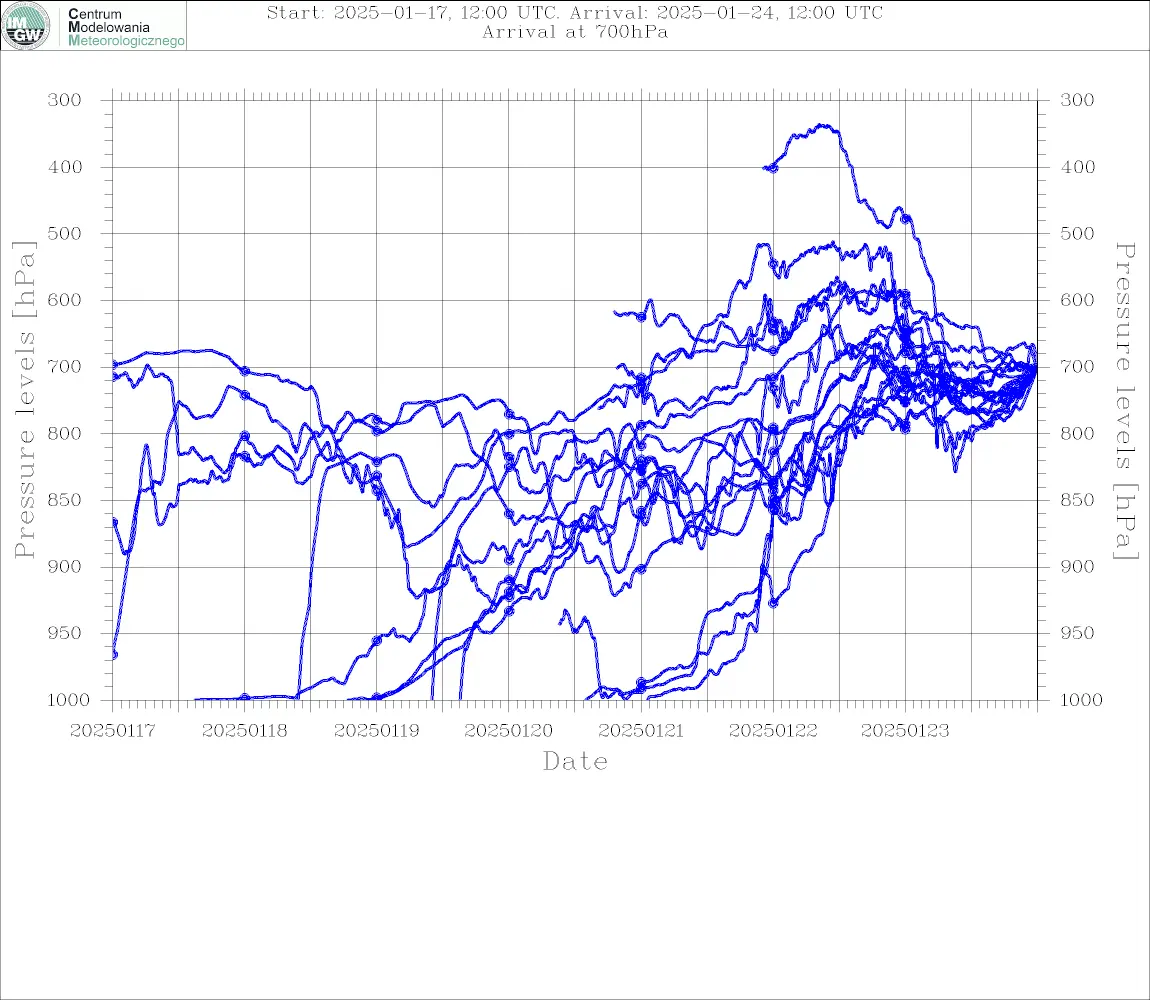The height and width of the screenshot is (1000, 1150).
Task: Click the right axis 850 label
Action: [x=1077, y=500]
